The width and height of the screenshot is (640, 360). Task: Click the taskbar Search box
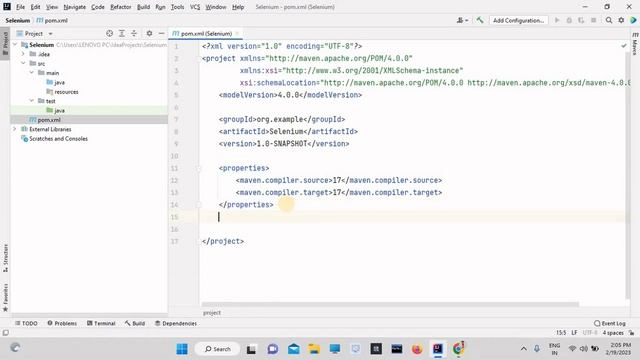[x=217, y=349]
